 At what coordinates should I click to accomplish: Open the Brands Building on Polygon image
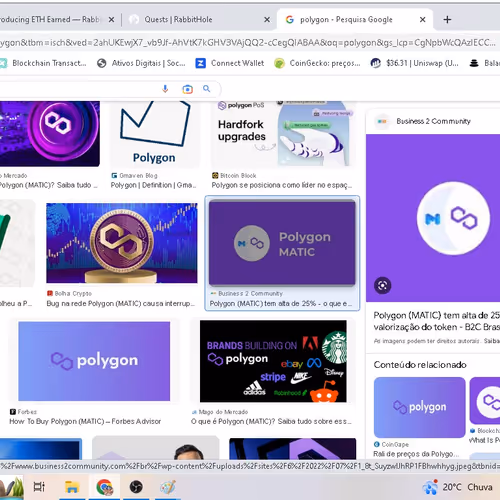[273, 361]
